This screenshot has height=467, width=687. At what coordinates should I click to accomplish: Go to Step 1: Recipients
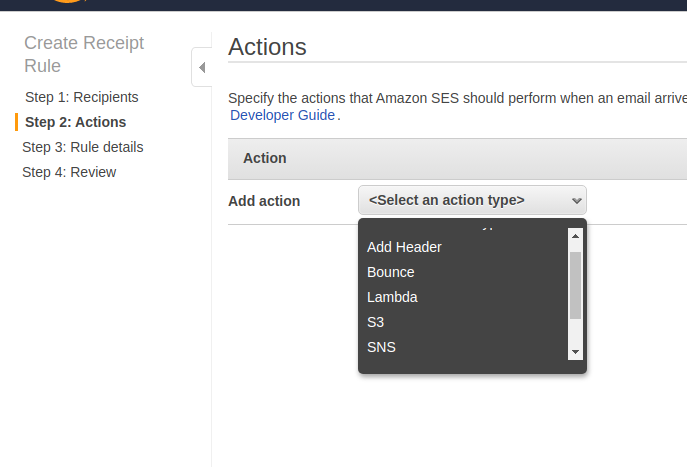(82, 97)
